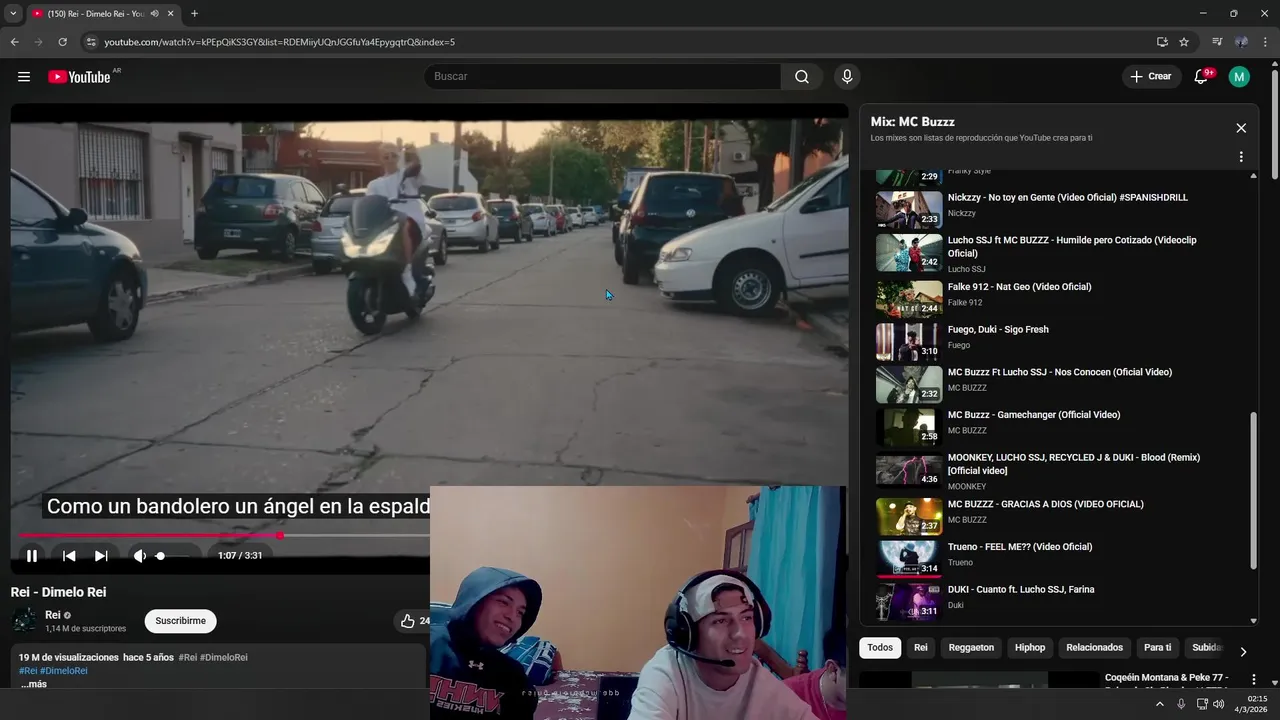Adjust the player volume slider
The width and height of the screenshot is (1280, 720).
(x=172, y=556)
